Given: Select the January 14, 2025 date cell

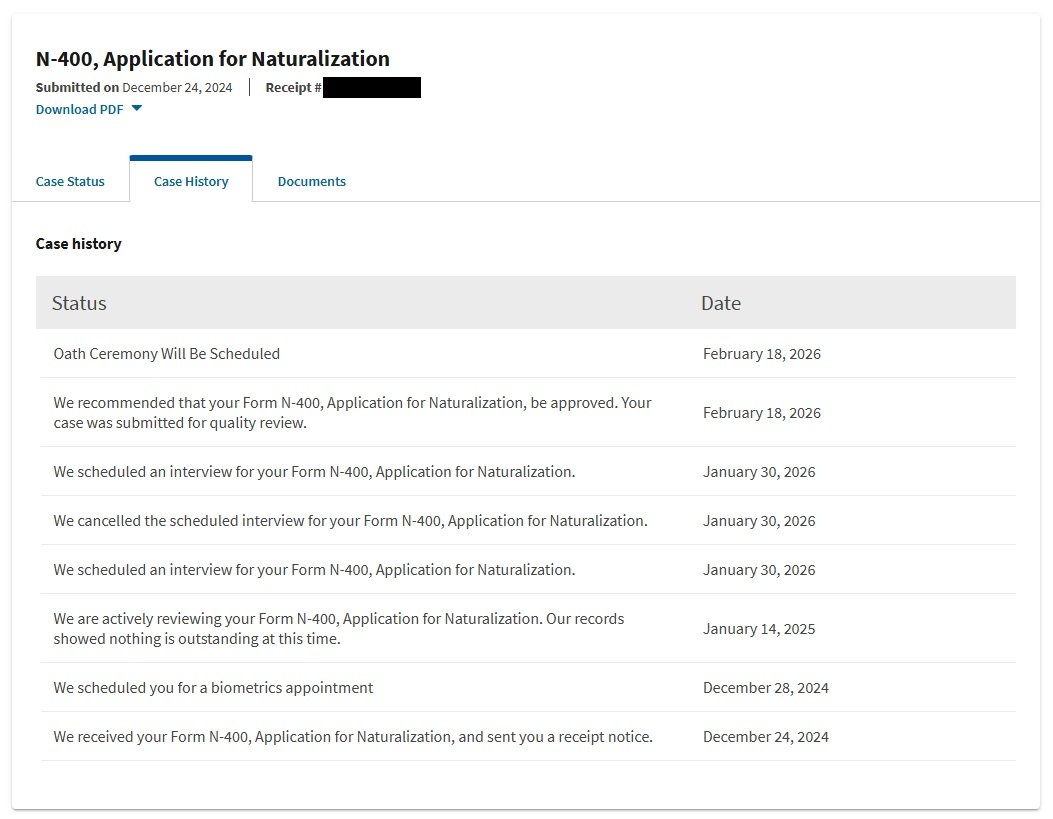Looking at the screenshot, I should (759, 629).
